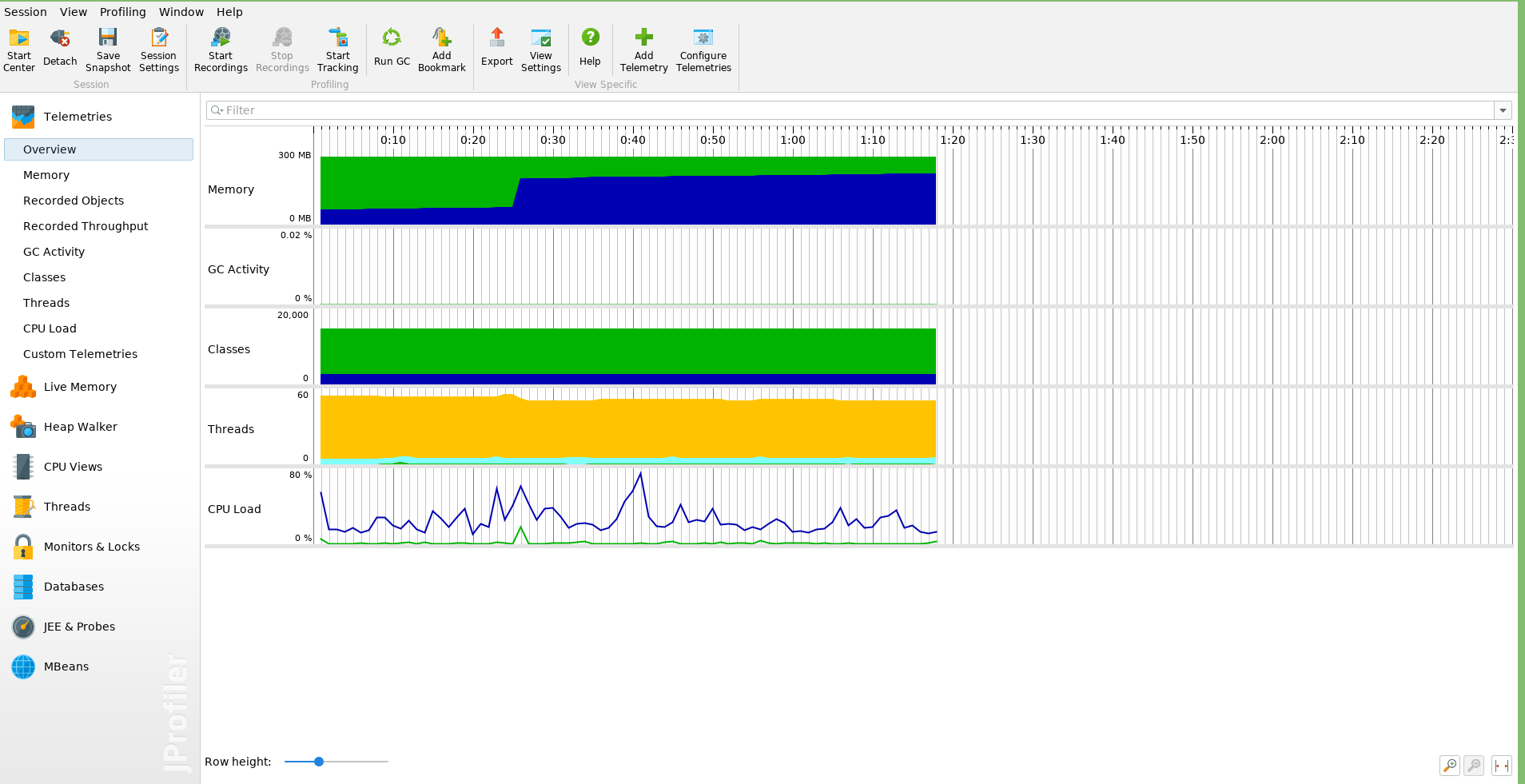The height and width of the screenshot is (784, 1525).
Task: Export the current view
Action: pyautogui.click(x=497, y=50)
